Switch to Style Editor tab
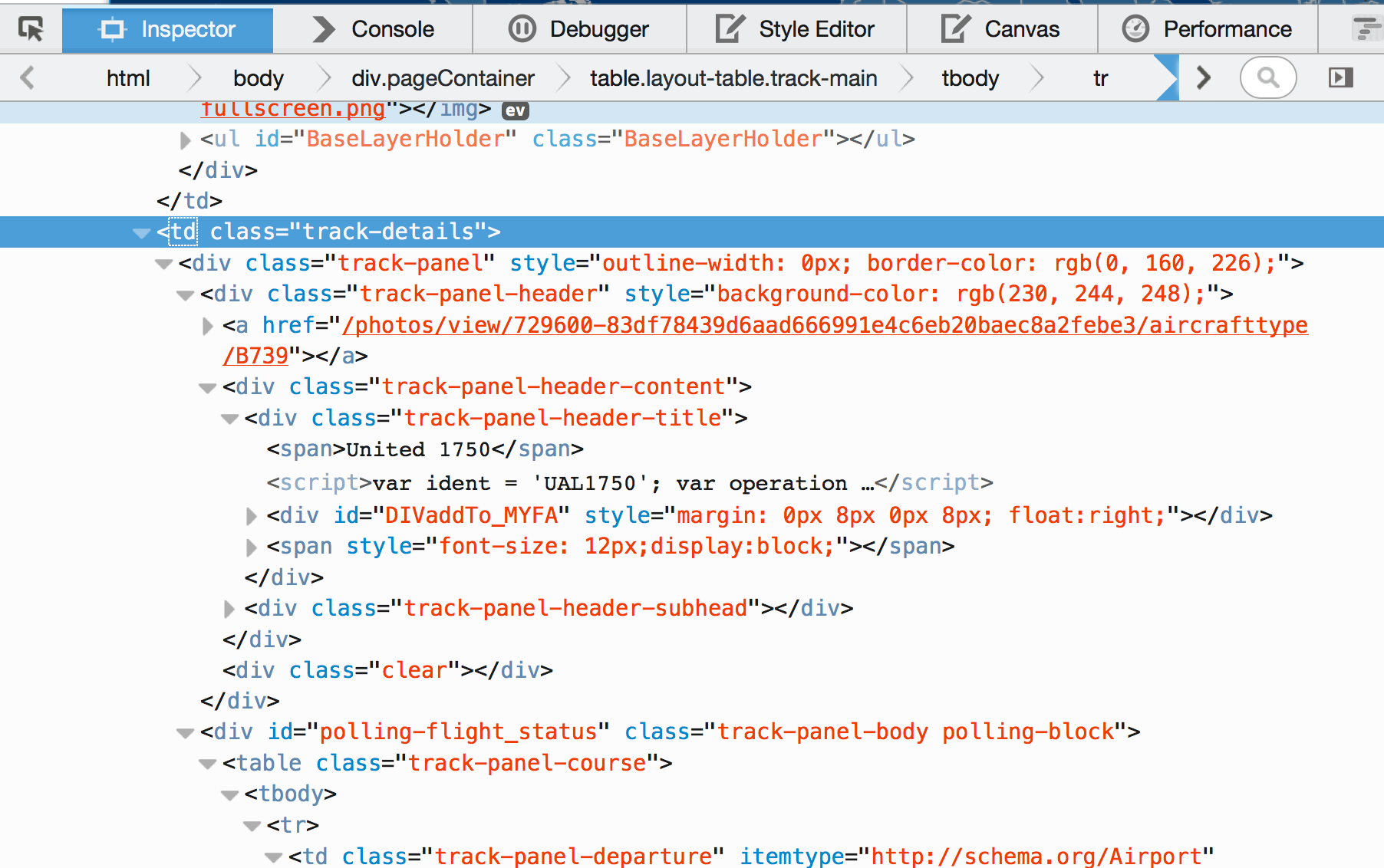Screen dimensions: 1384x868 coord(796,29)
